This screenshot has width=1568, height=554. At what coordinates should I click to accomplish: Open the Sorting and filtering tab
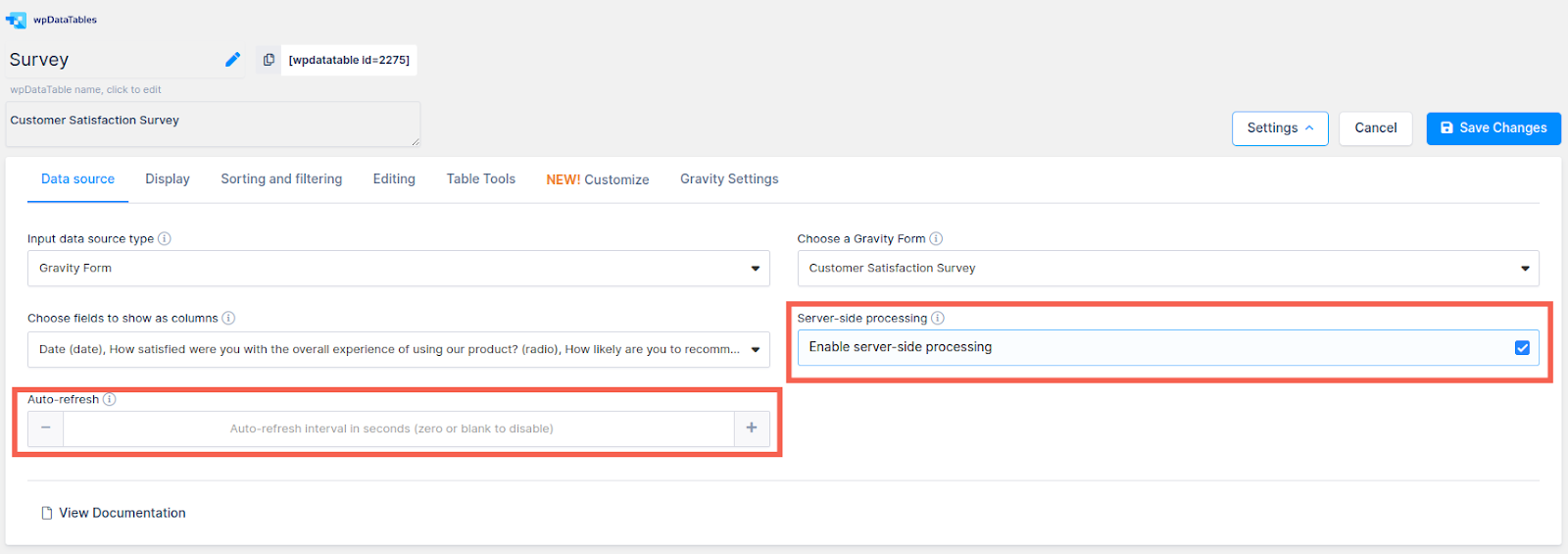point(281,179)
